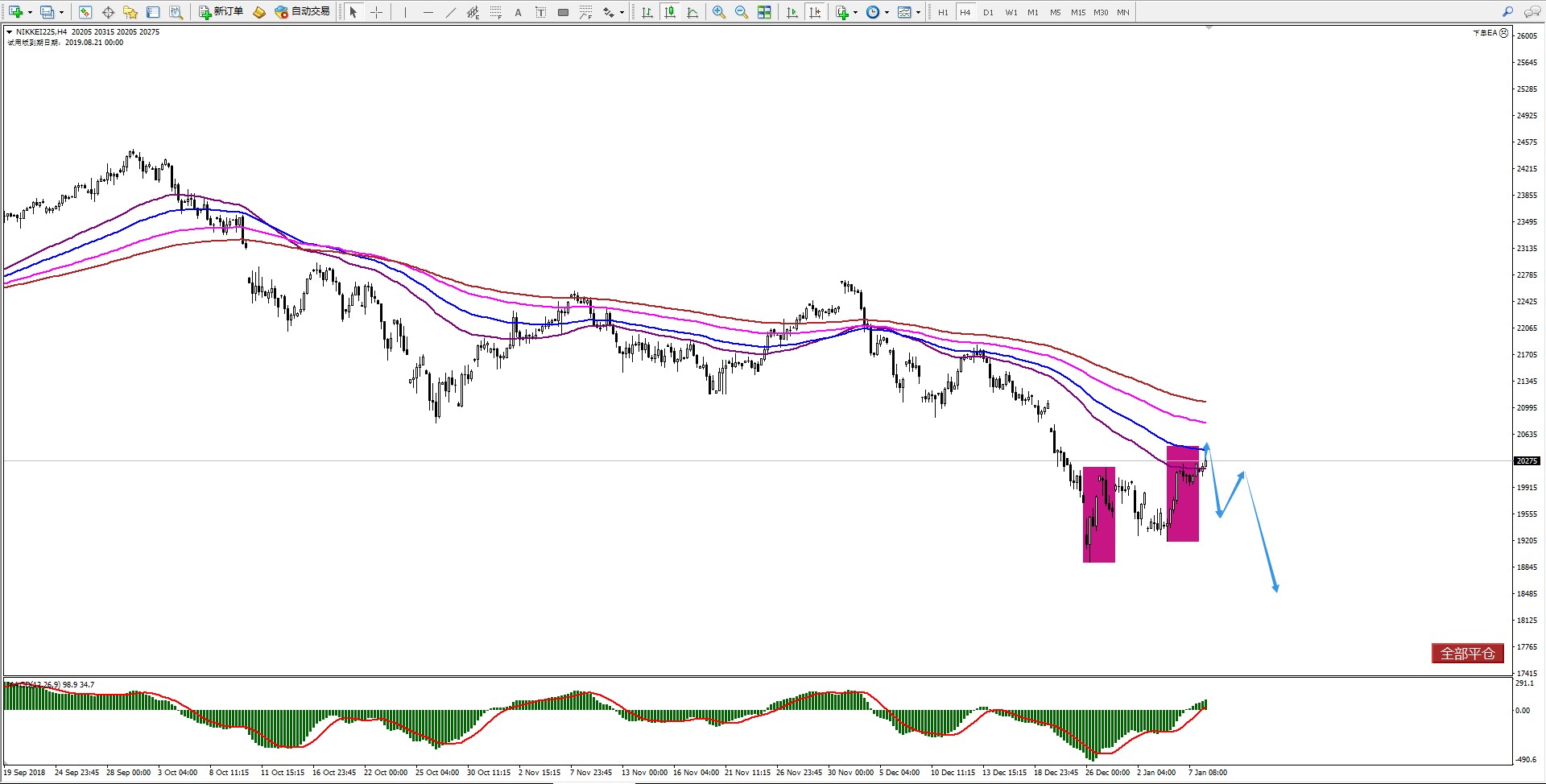1546x784 pixels.
Task: Expand the periodicity dropdown arrow
Action: tap(887, 12)
